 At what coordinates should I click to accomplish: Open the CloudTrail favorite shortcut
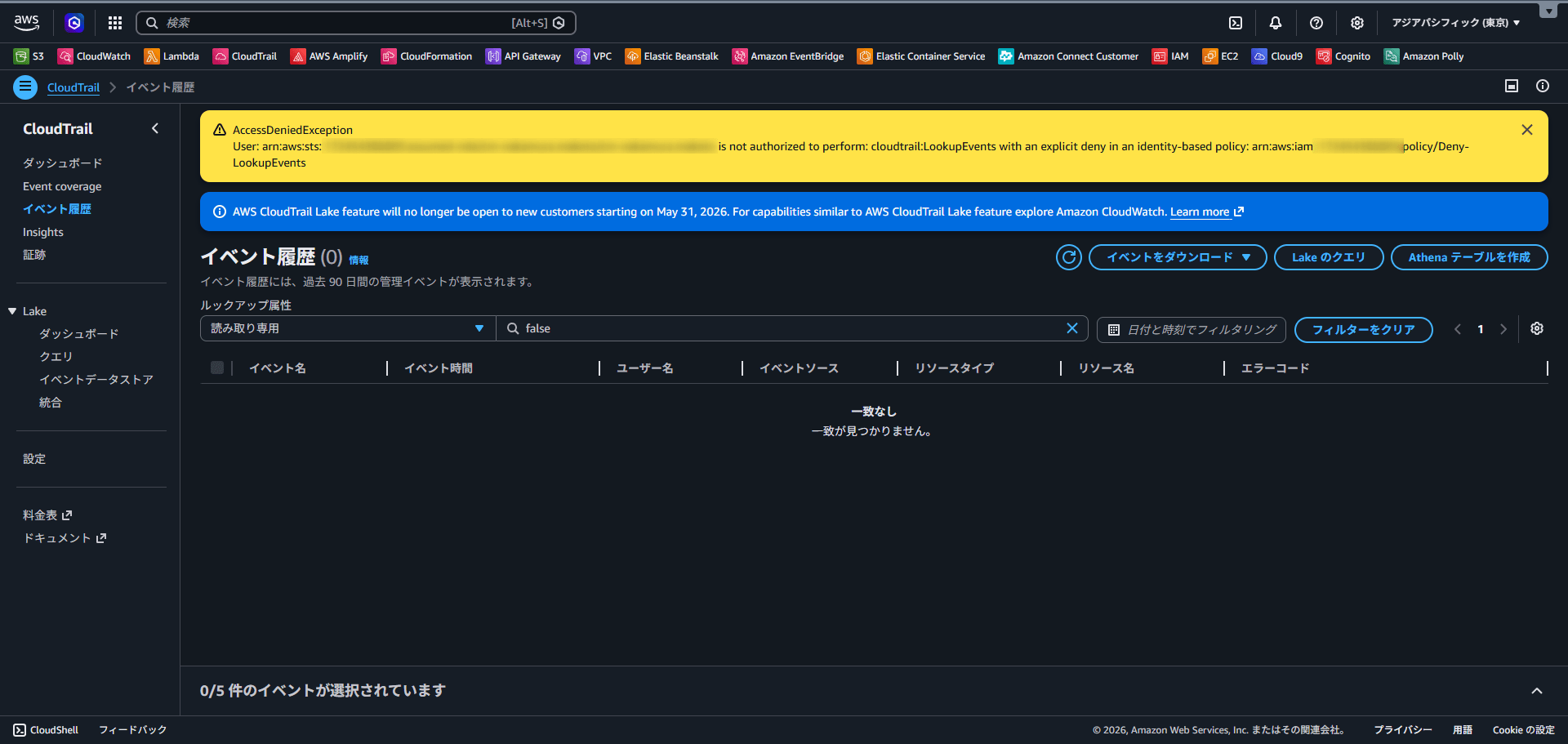tap(245, 56)
